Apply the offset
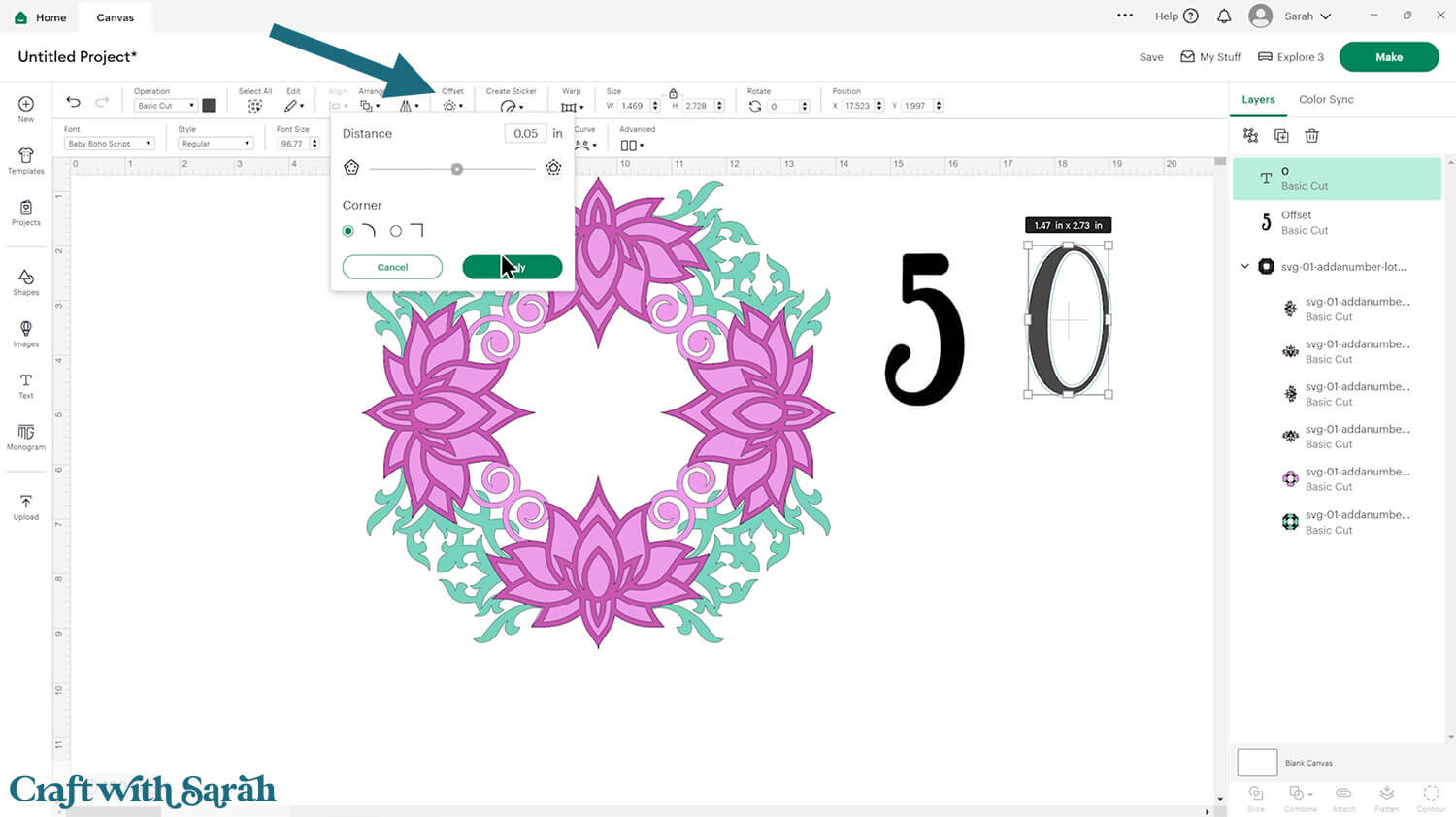The image size is (1456, 817). coord(513,267)
